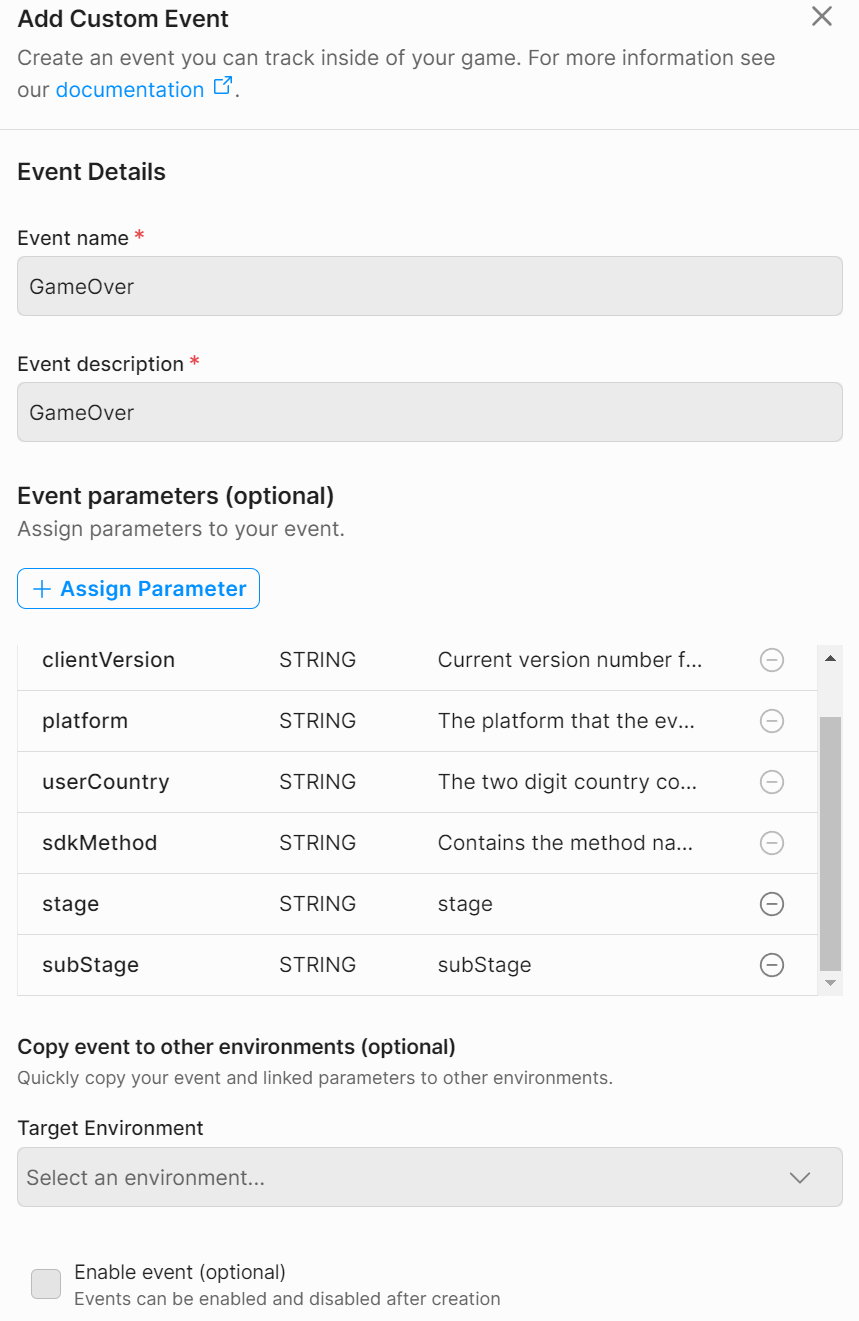
Task: Select the userCountry parameter row
Action: [x=418, y=782]
